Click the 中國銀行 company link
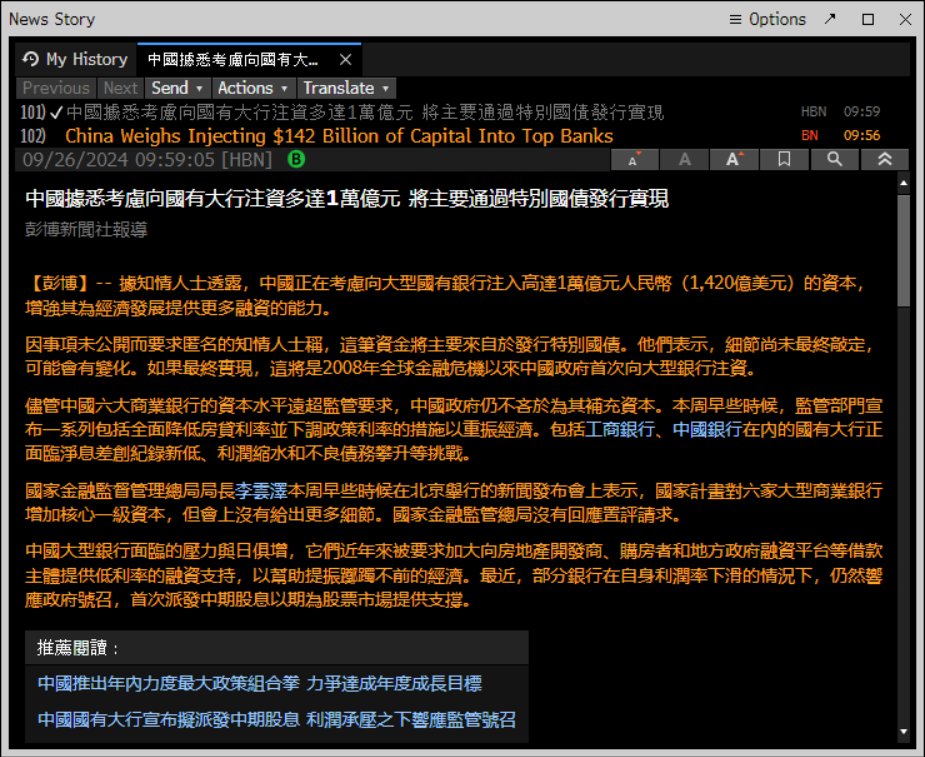The height and width of the screenshot is (757, 925). [x=707, y=430]
